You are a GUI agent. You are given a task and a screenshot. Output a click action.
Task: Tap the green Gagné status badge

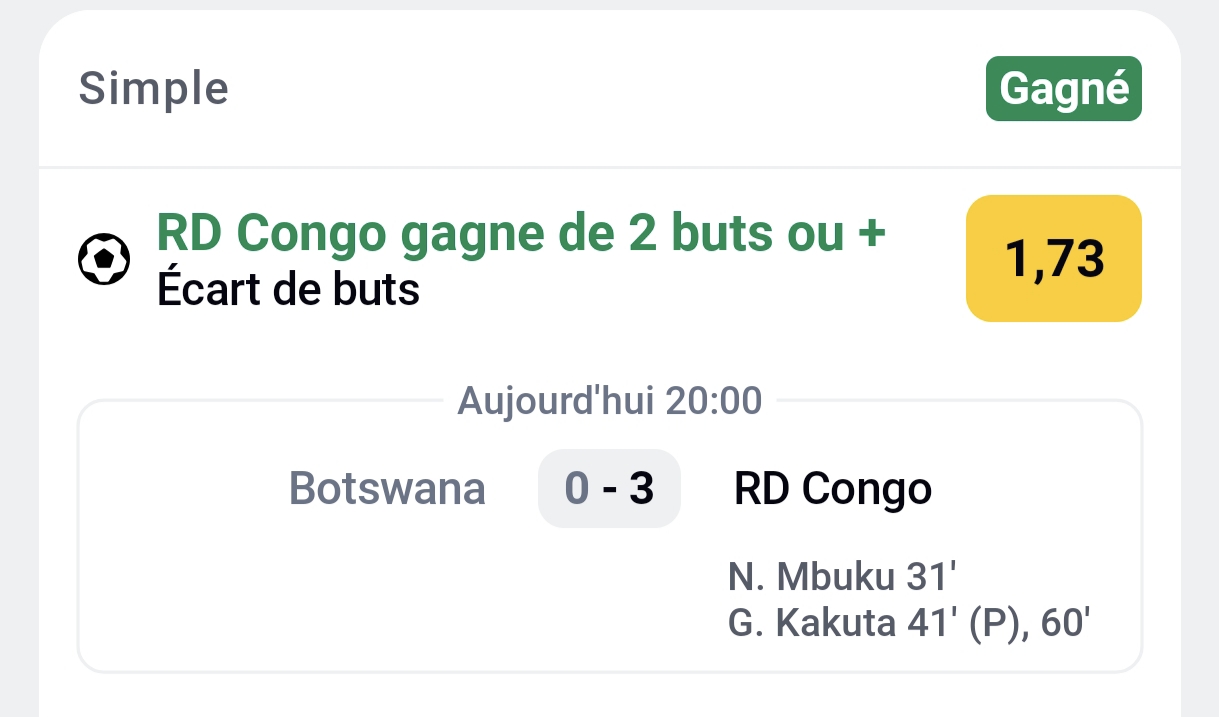point(1064,89)
